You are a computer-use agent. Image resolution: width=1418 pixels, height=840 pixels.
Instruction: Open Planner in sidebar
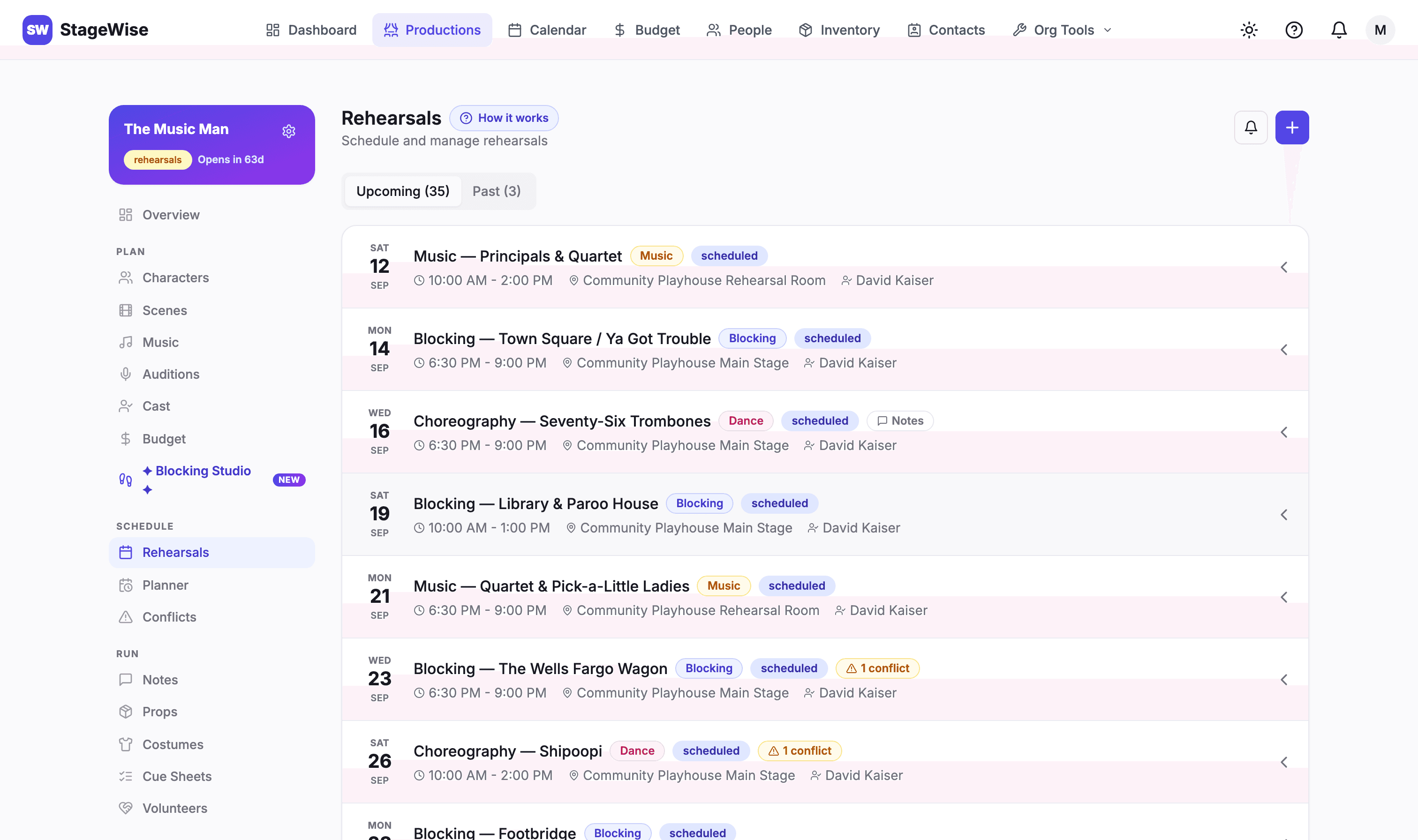pos(211,585)
